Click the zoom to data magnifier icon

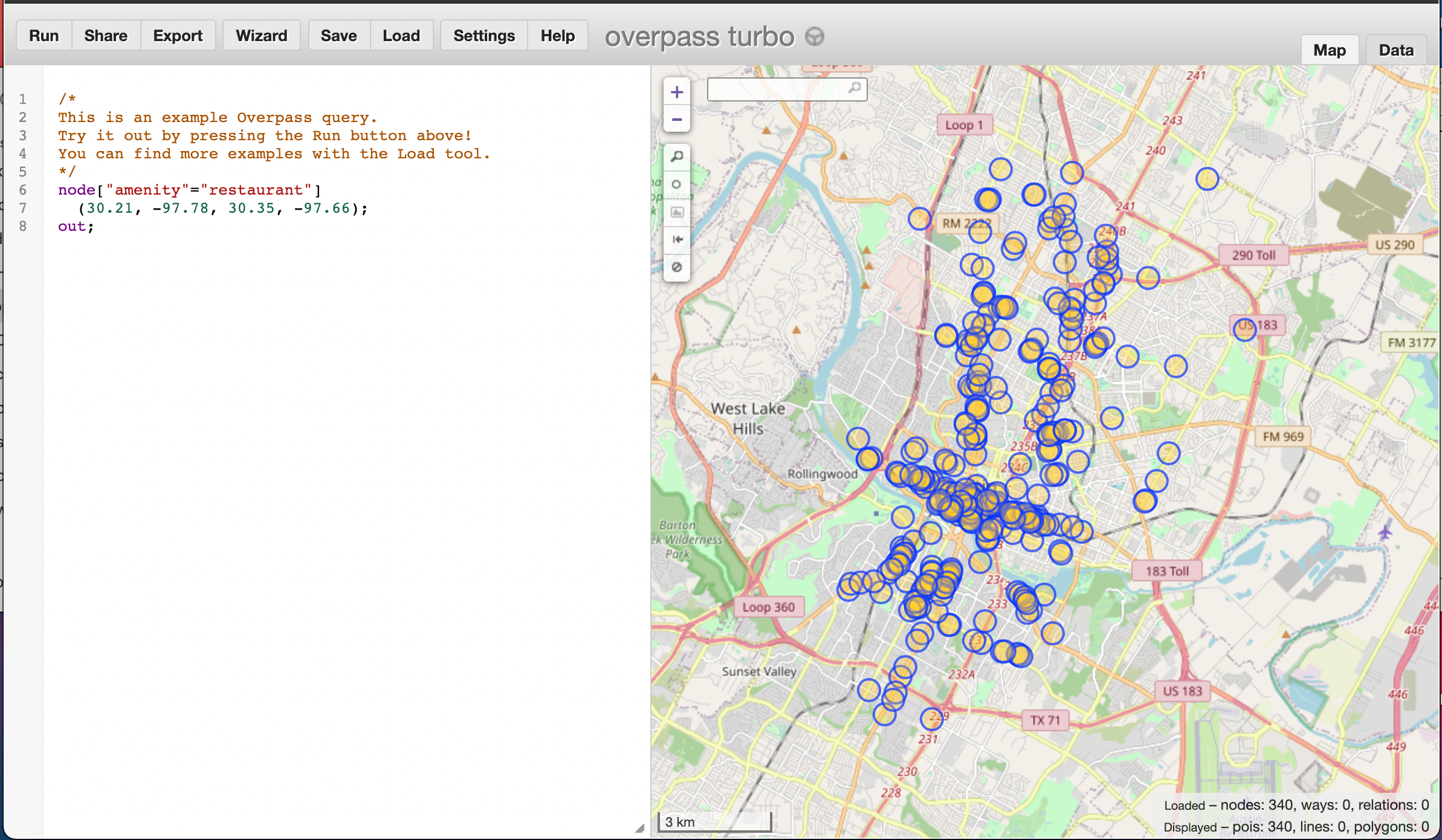coord(676,157)
